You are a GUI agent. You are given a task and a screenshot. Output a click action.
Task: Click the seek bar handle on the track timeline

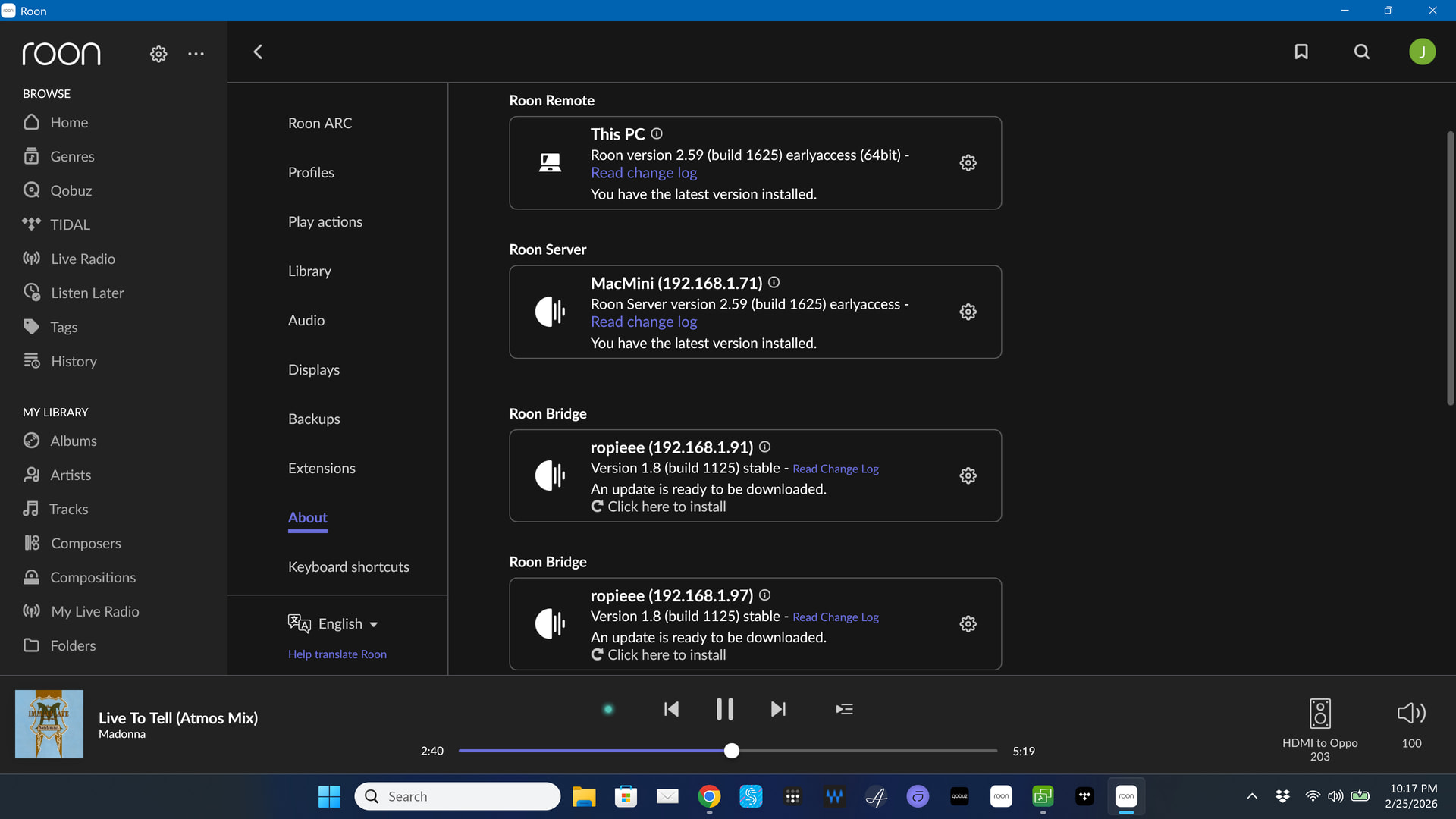point(731,751)
